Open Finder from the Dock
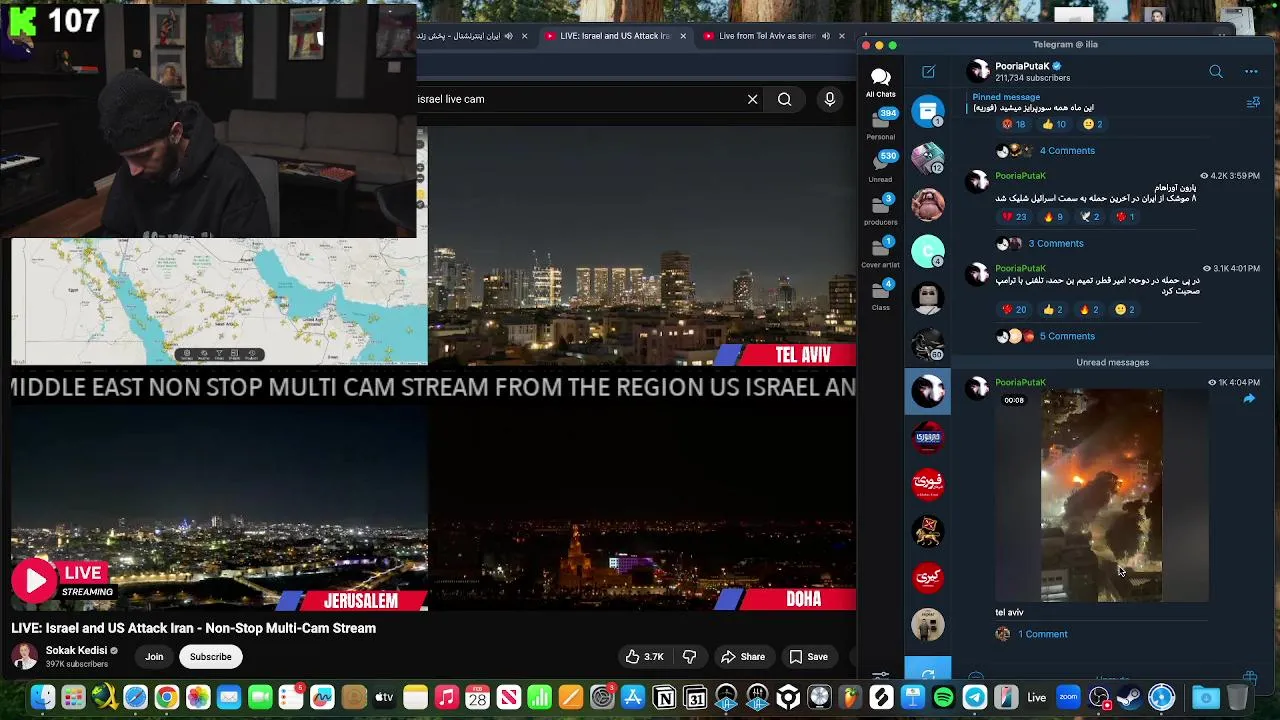Viewport: 1280px width, 720px height. pos(42,697)
